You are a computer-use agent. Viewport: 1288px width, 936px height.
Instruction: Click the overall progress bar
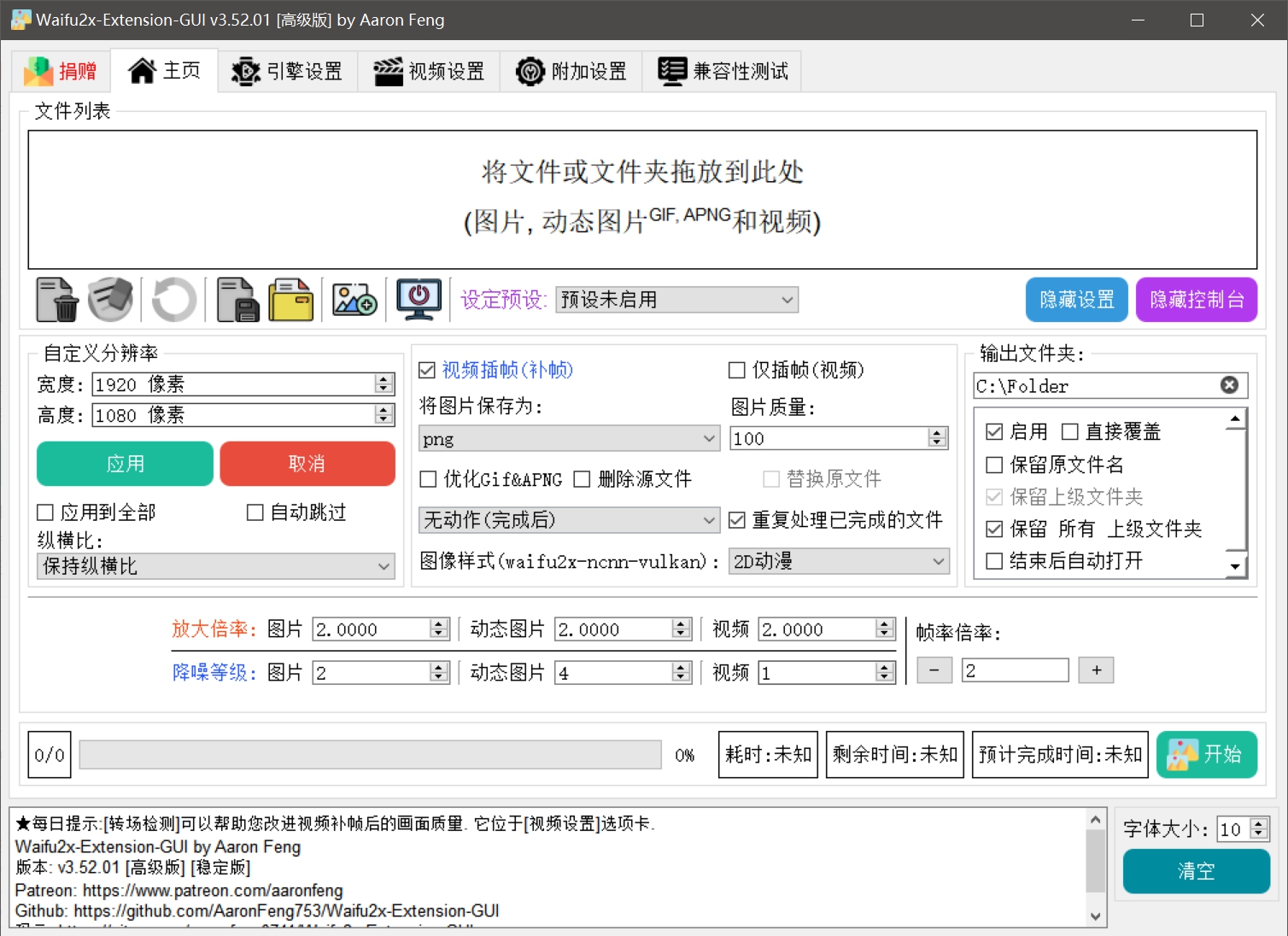pyautogui.click(x=371, y=755)
